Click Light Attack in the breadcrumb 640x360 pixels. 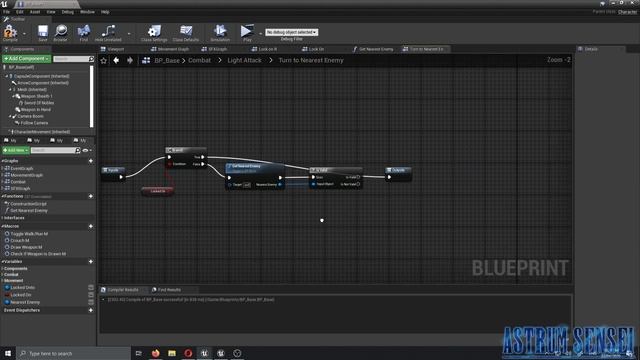click(x=244, y=60)
